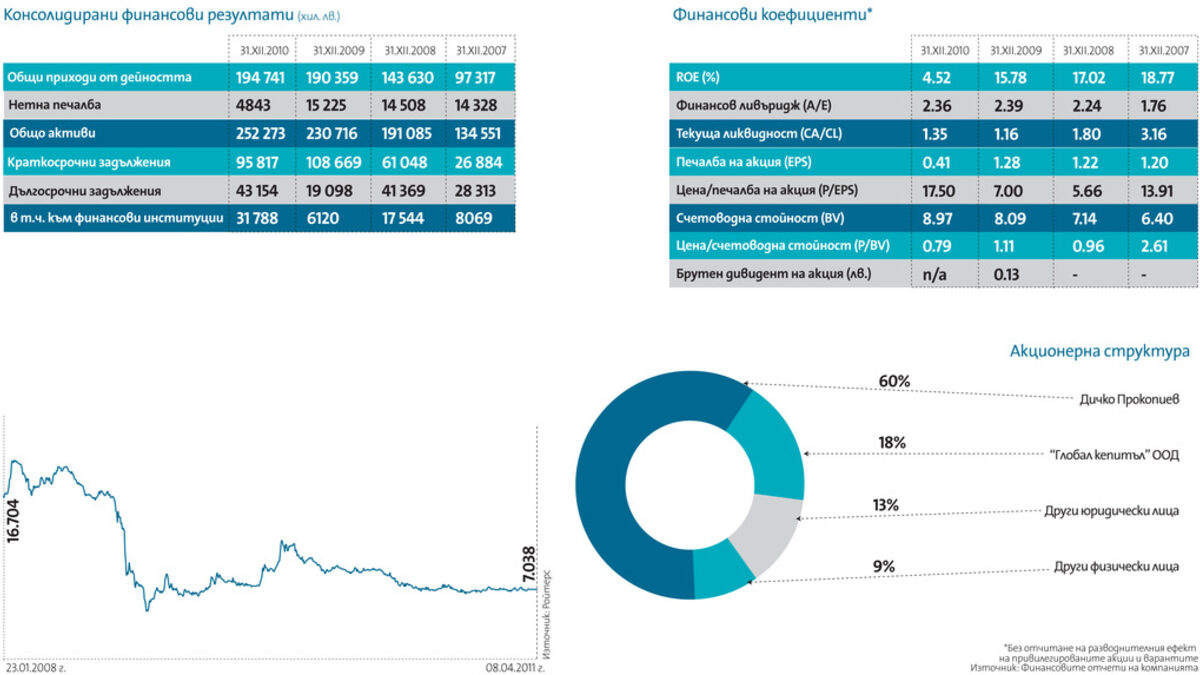Click the 16.704 starting price label
Viewport: 1200px width, 675px height.
click(x=13, y=520)
